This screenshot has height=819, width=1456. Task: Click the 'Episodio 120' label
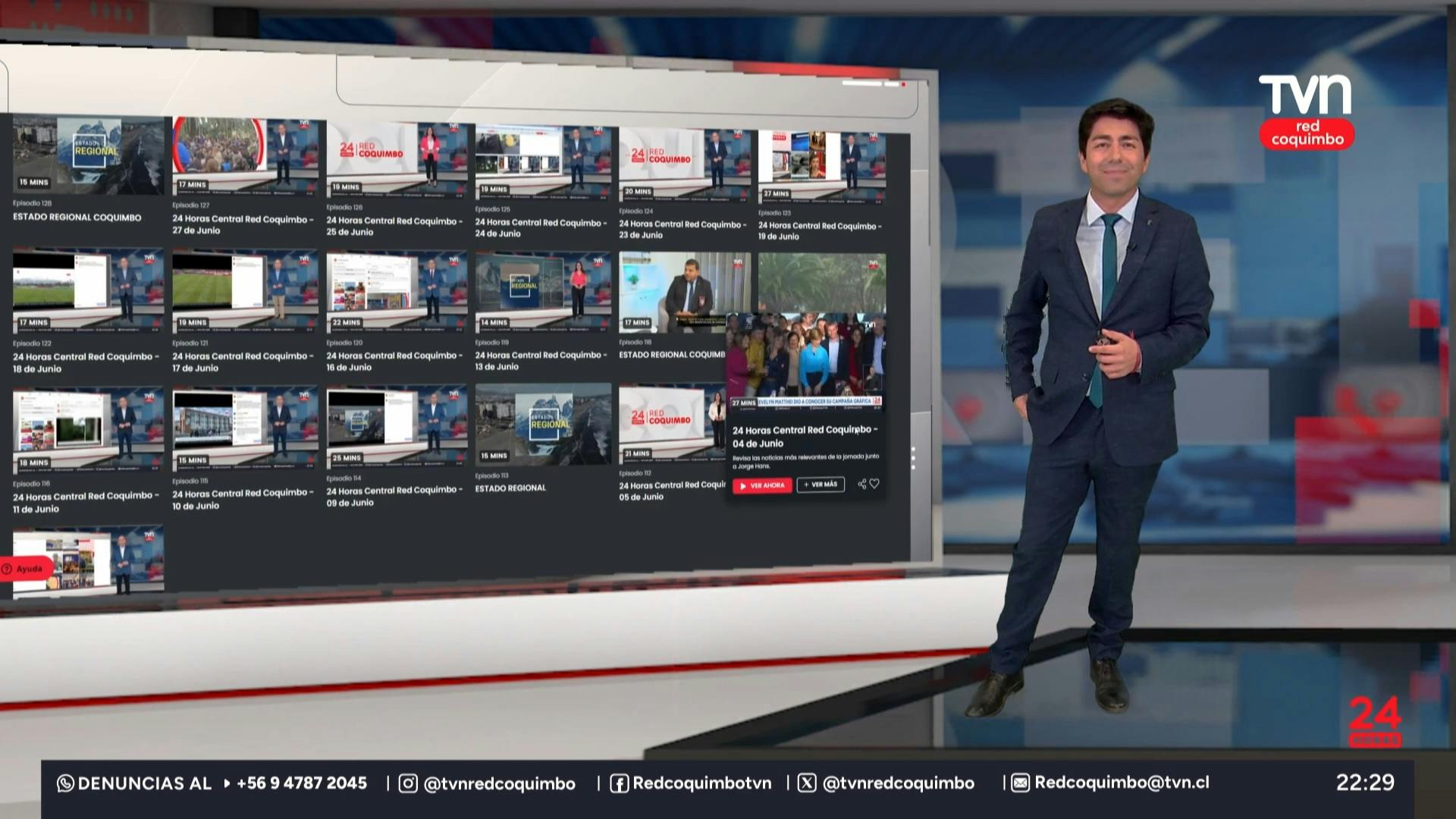tap(345, 344)
